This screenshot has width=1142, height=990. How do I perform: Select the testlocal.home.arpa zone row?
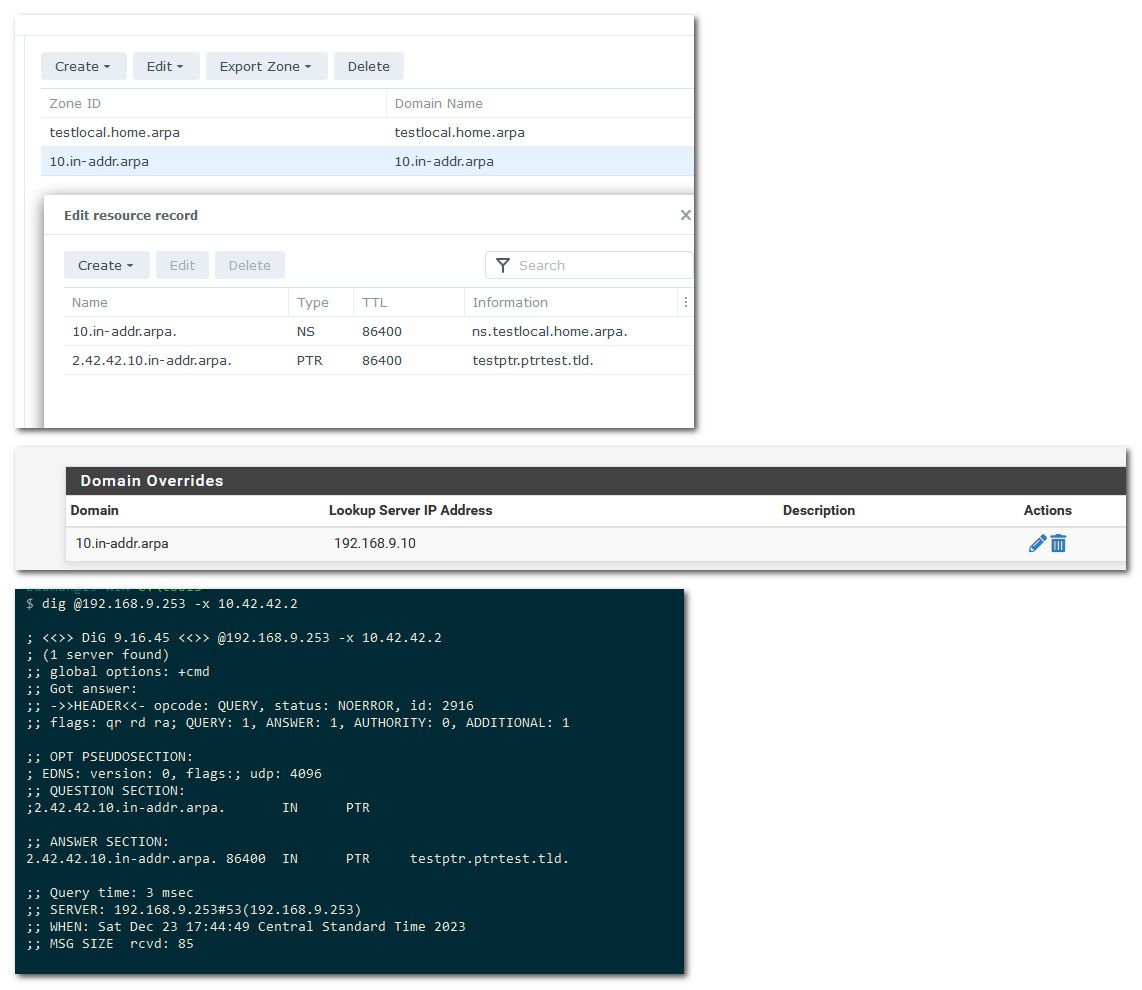point(367,133)
